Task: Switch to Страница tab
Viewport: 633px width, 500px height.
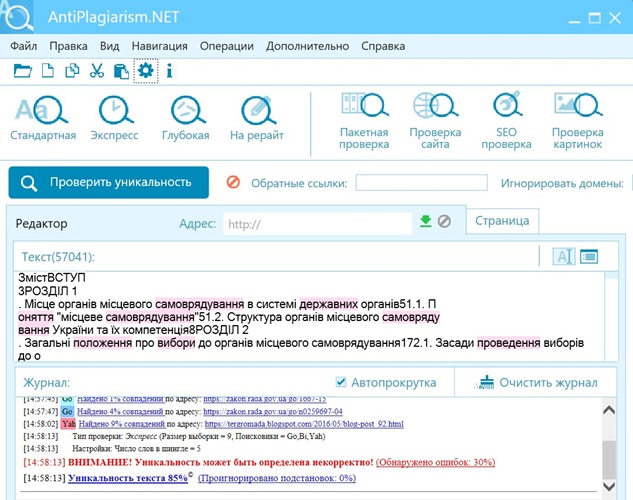Action: pyautogui.click(x=502, y=221)
